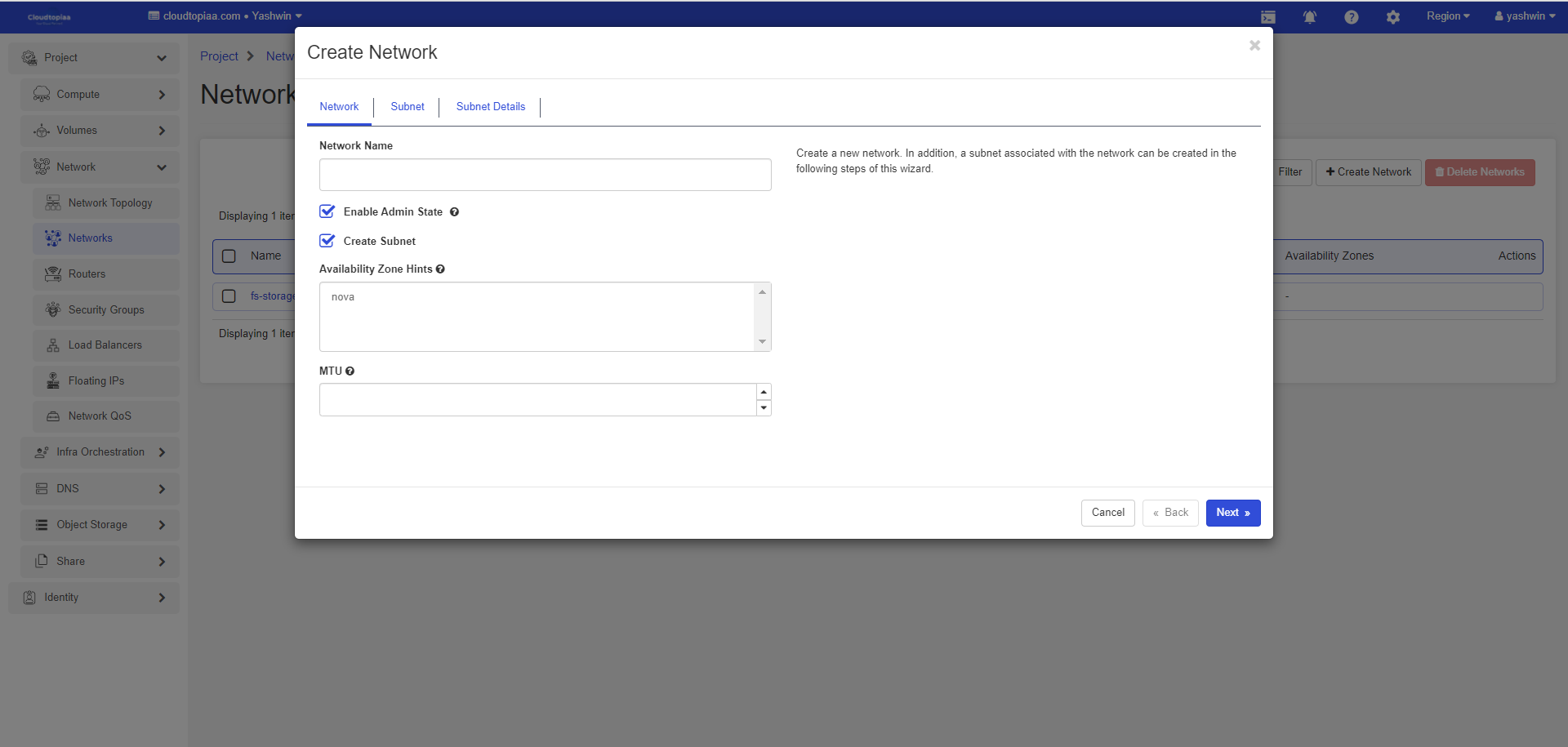1568x747 pixels.
Task: Click the Next button
Action: click(x=1232, y=513)
